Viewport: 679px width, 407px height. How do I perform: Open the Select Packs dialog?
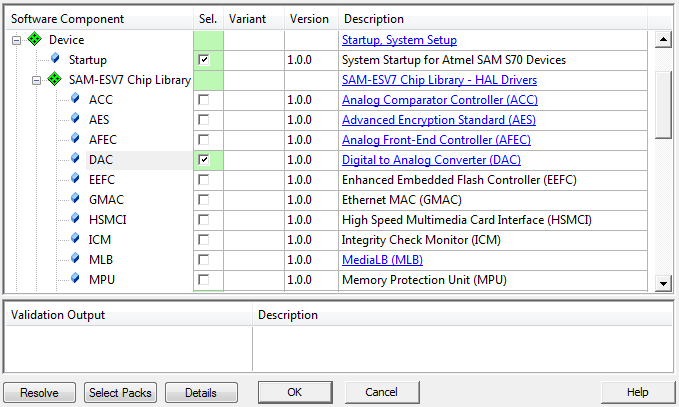click(x=120, y=393)
